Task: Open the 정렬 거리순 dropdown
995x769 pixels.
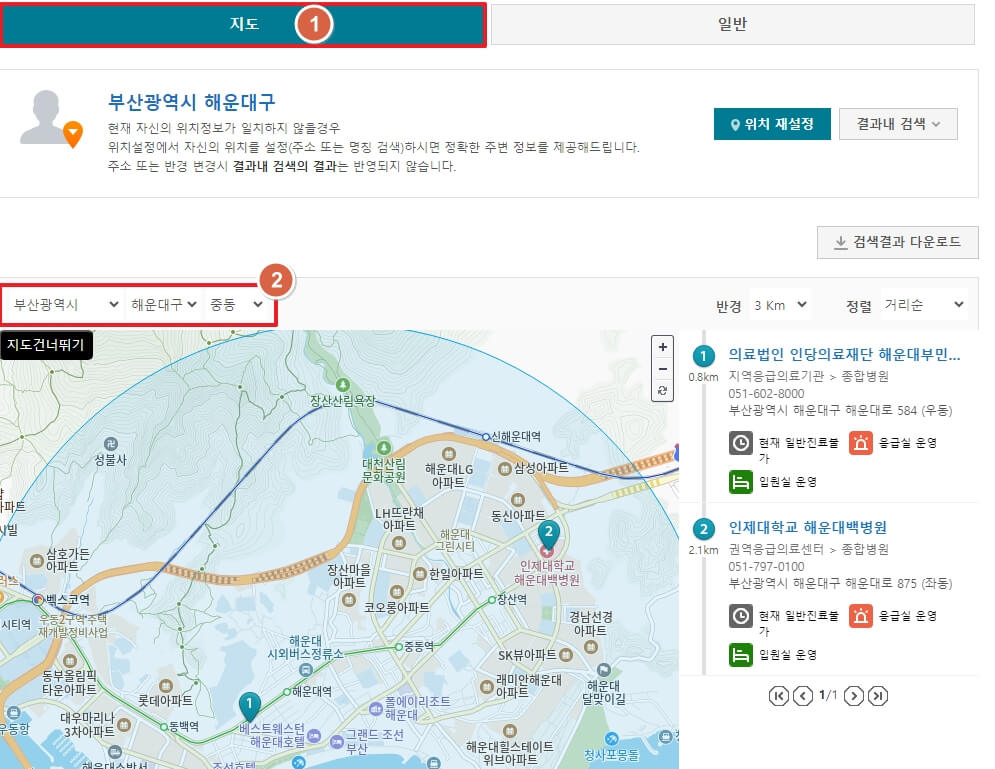Action: [x=924, y=305]
